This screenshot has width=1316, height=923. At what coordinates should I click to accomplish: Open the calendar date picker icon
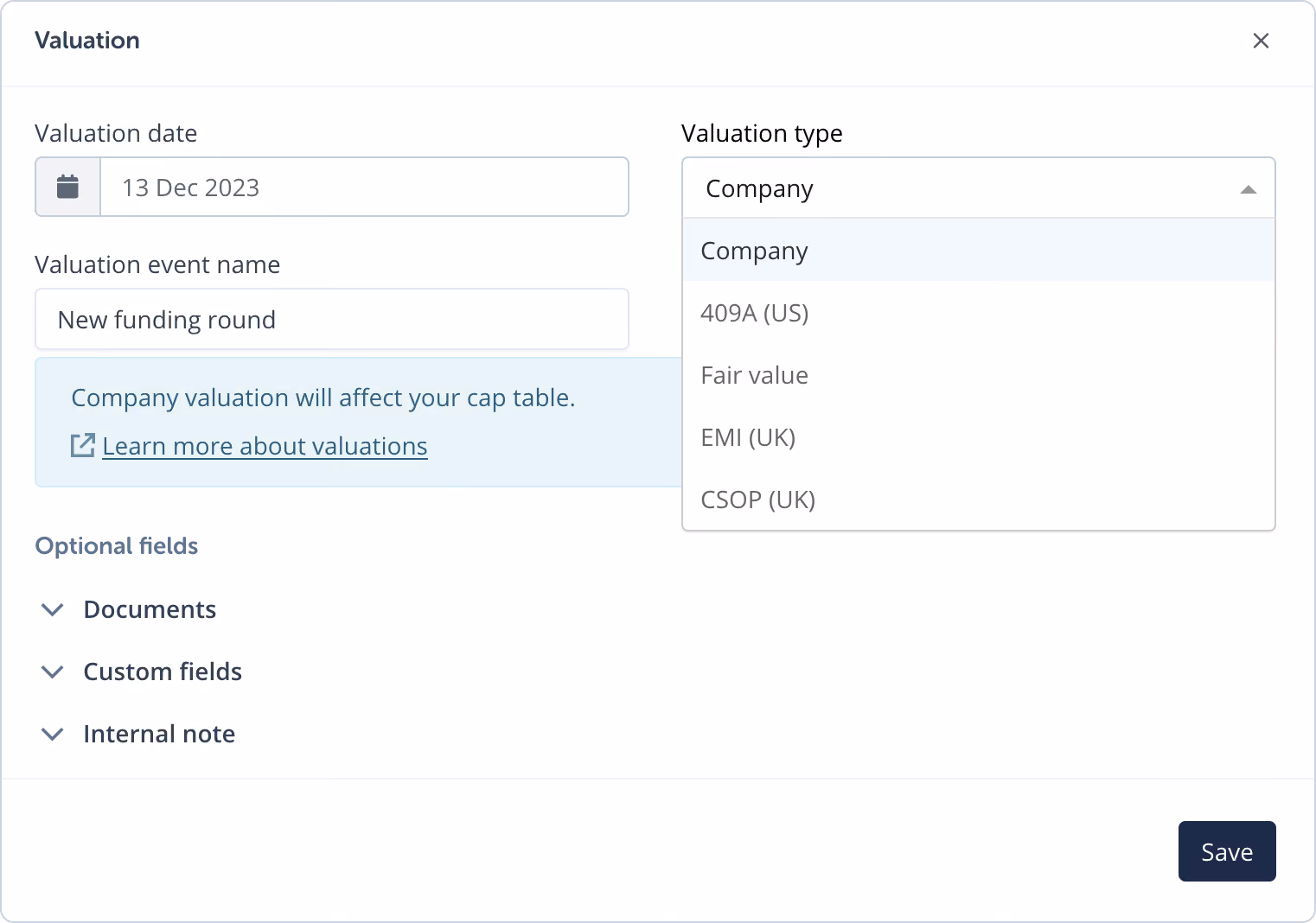(67, 187)
